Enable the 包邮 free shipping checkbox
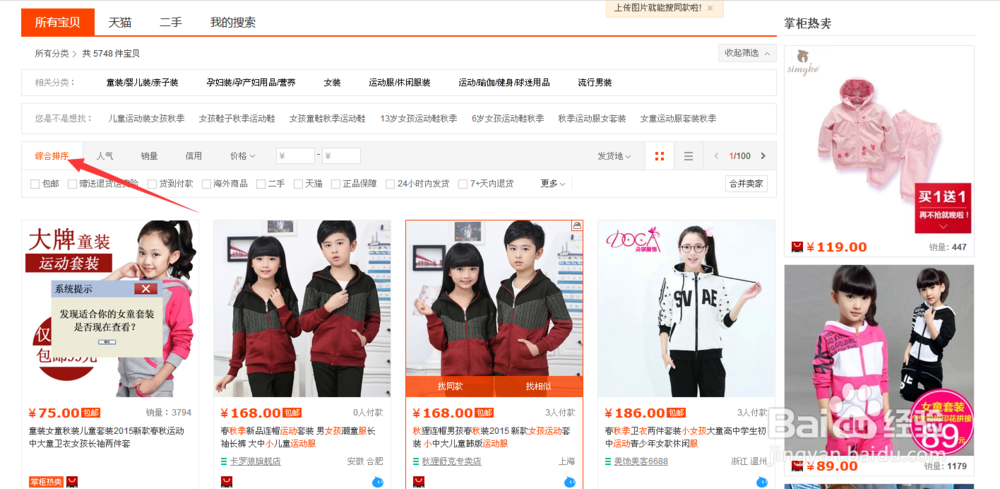This screenshot has height=489, width=1000. [35, 184]
